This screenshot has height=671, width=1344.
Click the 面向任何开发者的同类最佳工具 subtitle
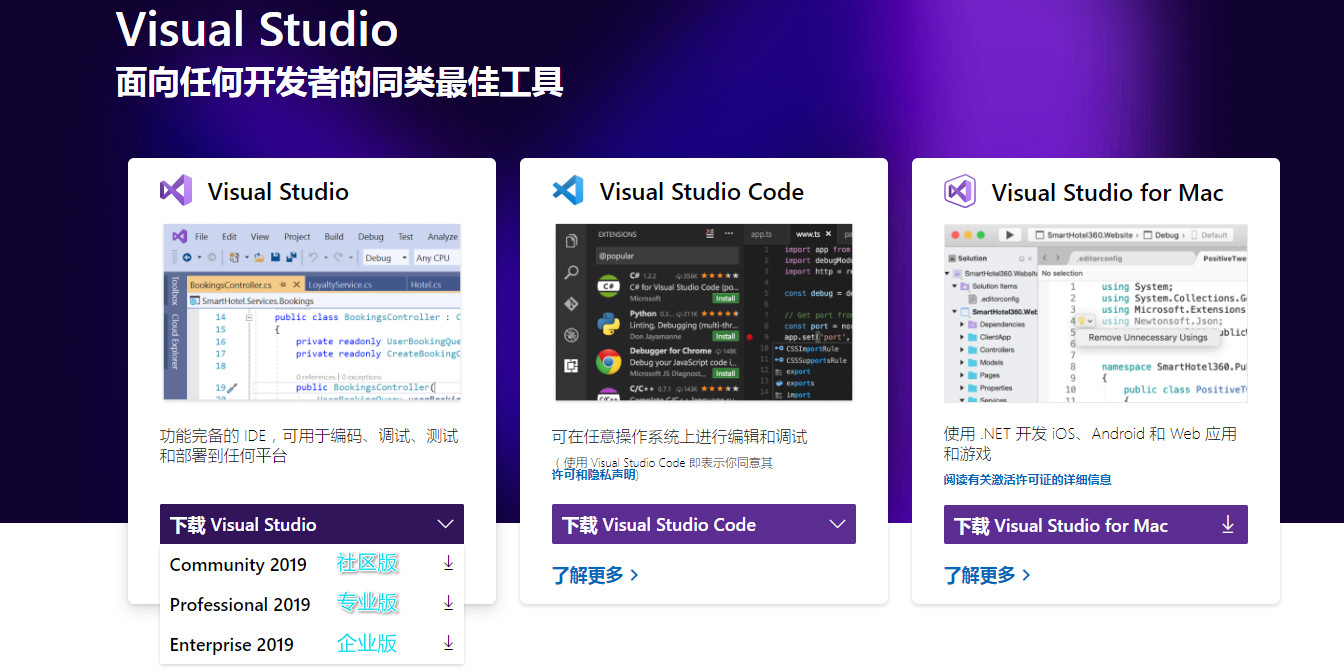coord(340,82)
